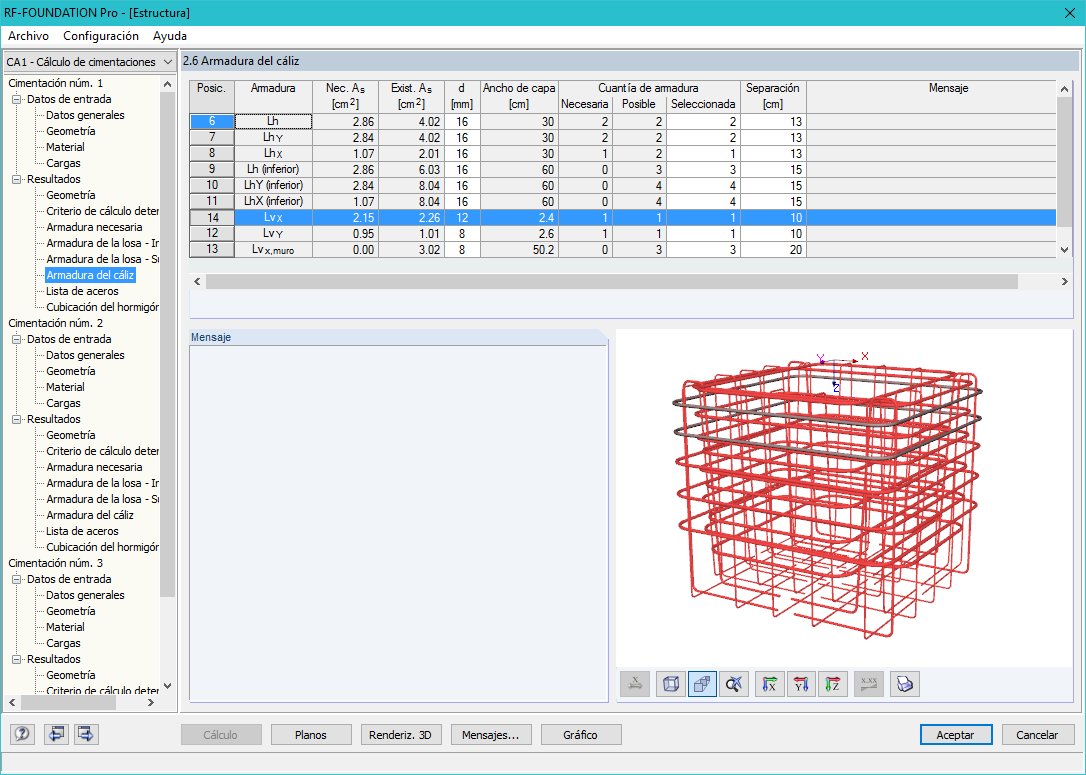This screenshot has height=775, width=1086.
Task: Click the Planos button
Action: [311, 735]
